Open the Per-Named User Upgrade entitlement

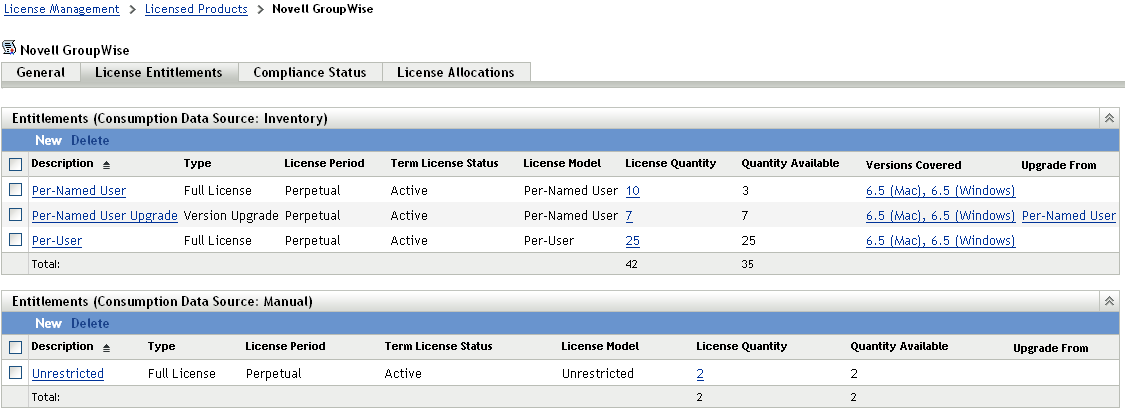click(105, 216)
